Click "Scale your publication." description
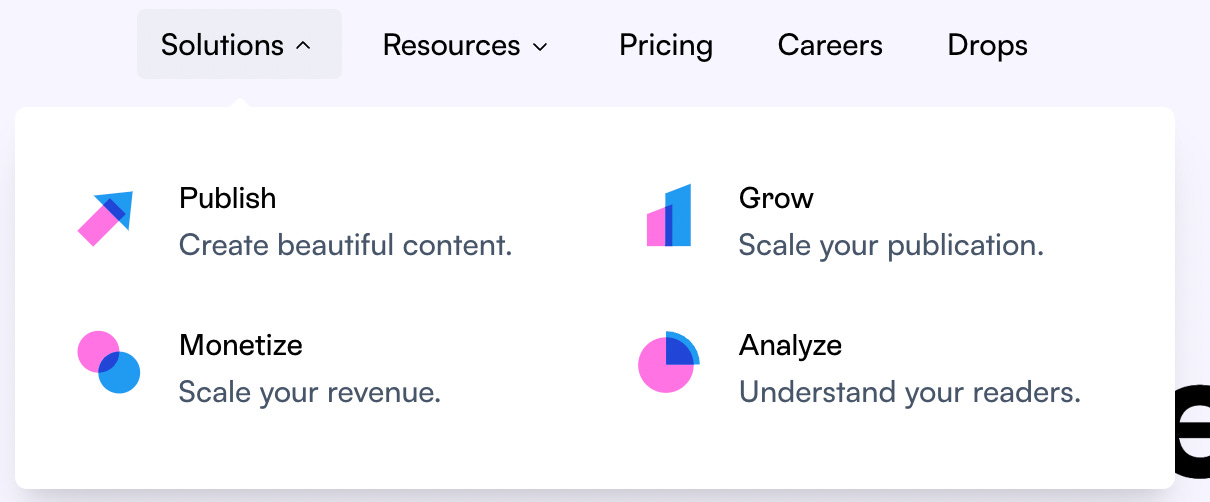 coord(891,245)
